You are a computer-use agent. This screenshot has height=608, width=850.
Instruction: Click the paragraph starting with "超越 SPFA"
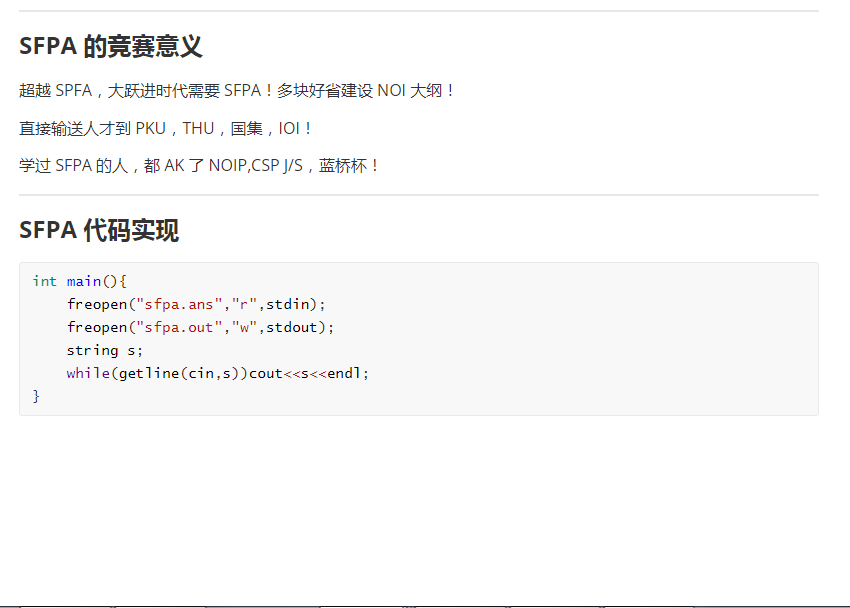coord(236,90)
